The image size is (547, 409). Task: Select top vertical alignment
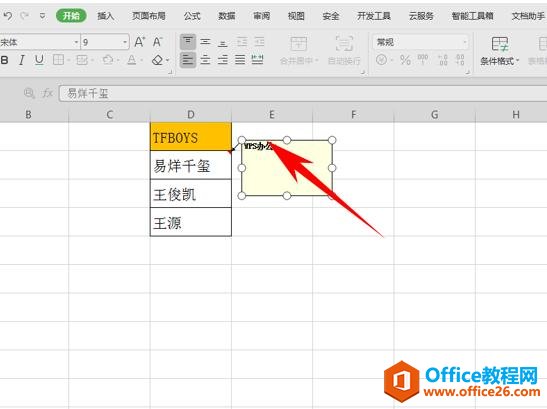coord(188,42)
